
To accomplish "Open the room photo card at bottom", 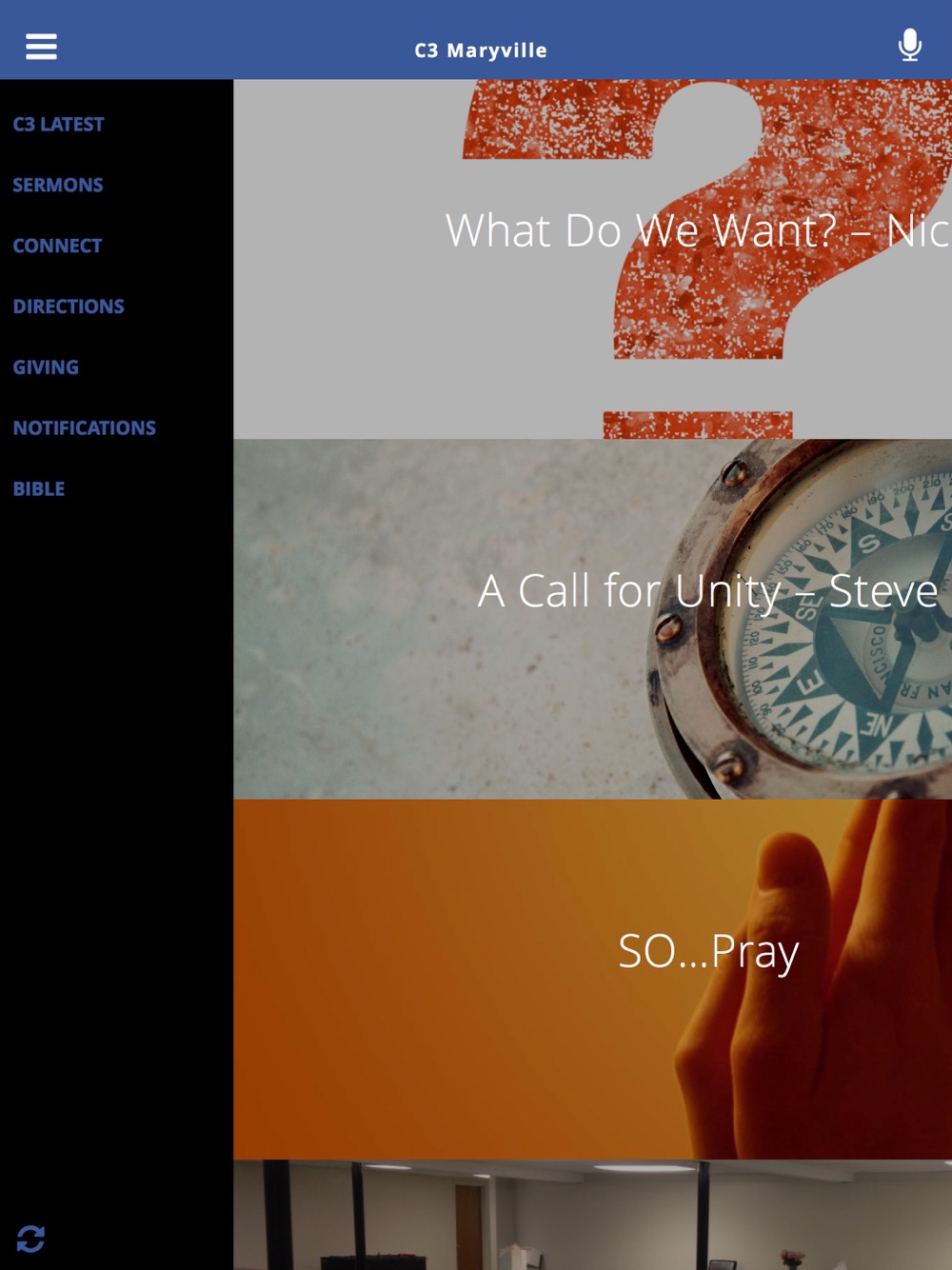I will click(x=592, y=1215).
